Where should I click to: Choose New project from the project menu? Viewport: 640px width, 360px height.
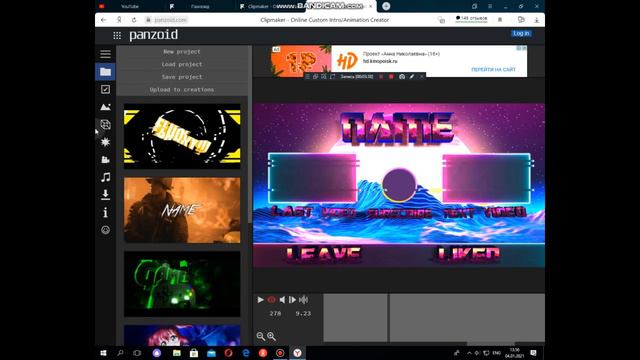click(182, 51)
